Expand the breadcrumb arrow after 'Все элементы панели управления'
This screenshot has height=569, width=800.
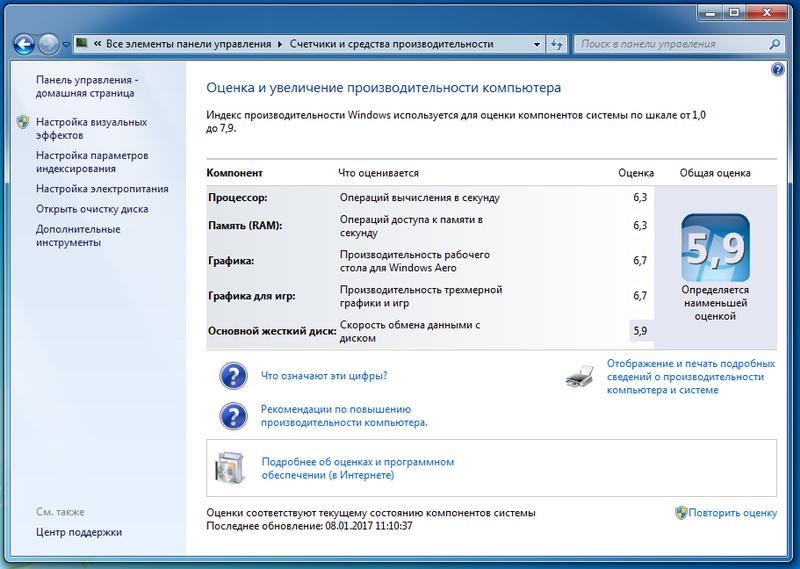coord(280,44)
